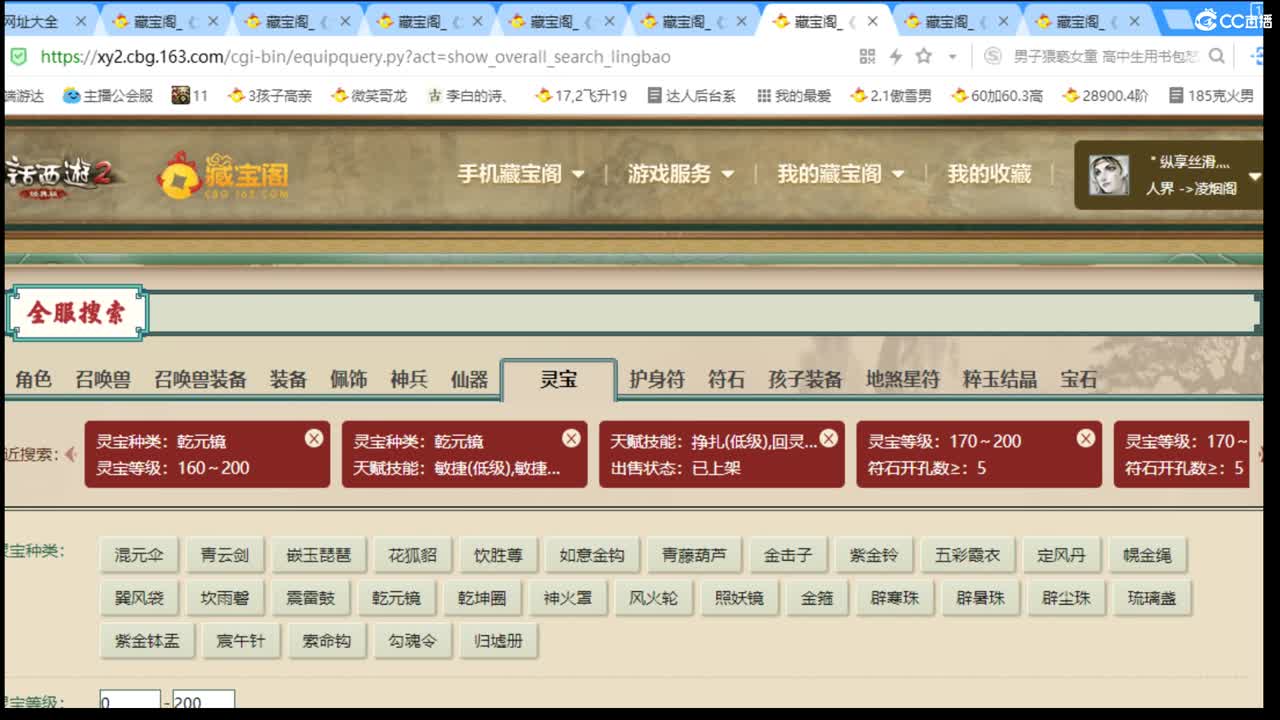Click the Sogou search engine icon
The width and height of the screenshot is (1280, 720).
[992, 57]
